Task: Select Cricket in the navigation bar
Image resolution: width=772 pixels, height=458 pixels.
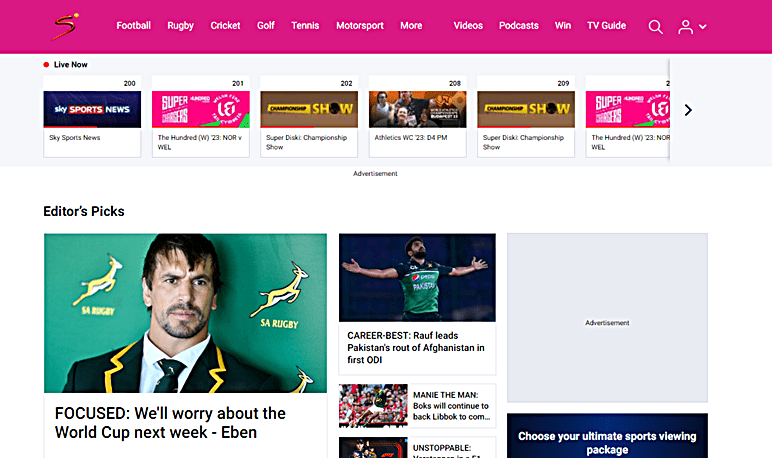Action: (x=225, y=26)
